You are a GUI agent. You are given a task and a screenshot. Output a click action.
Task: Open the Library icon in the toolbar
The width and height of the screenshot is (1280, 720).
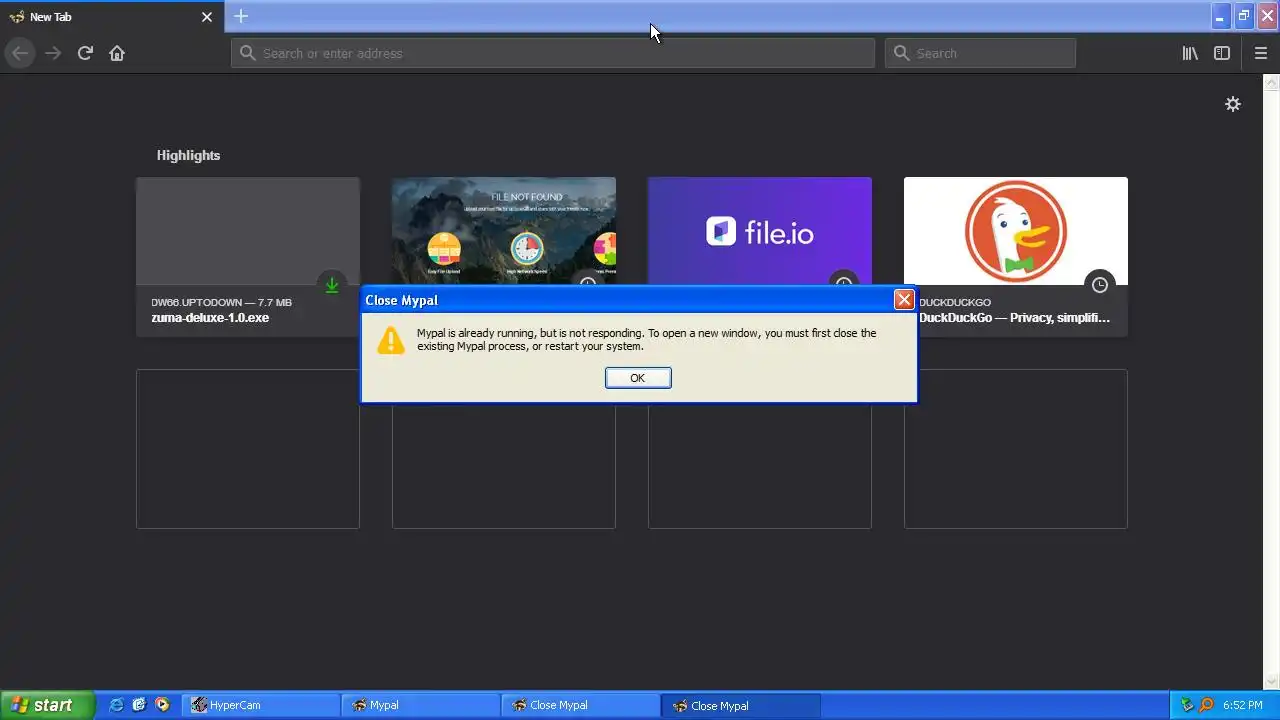point(1190,53)
